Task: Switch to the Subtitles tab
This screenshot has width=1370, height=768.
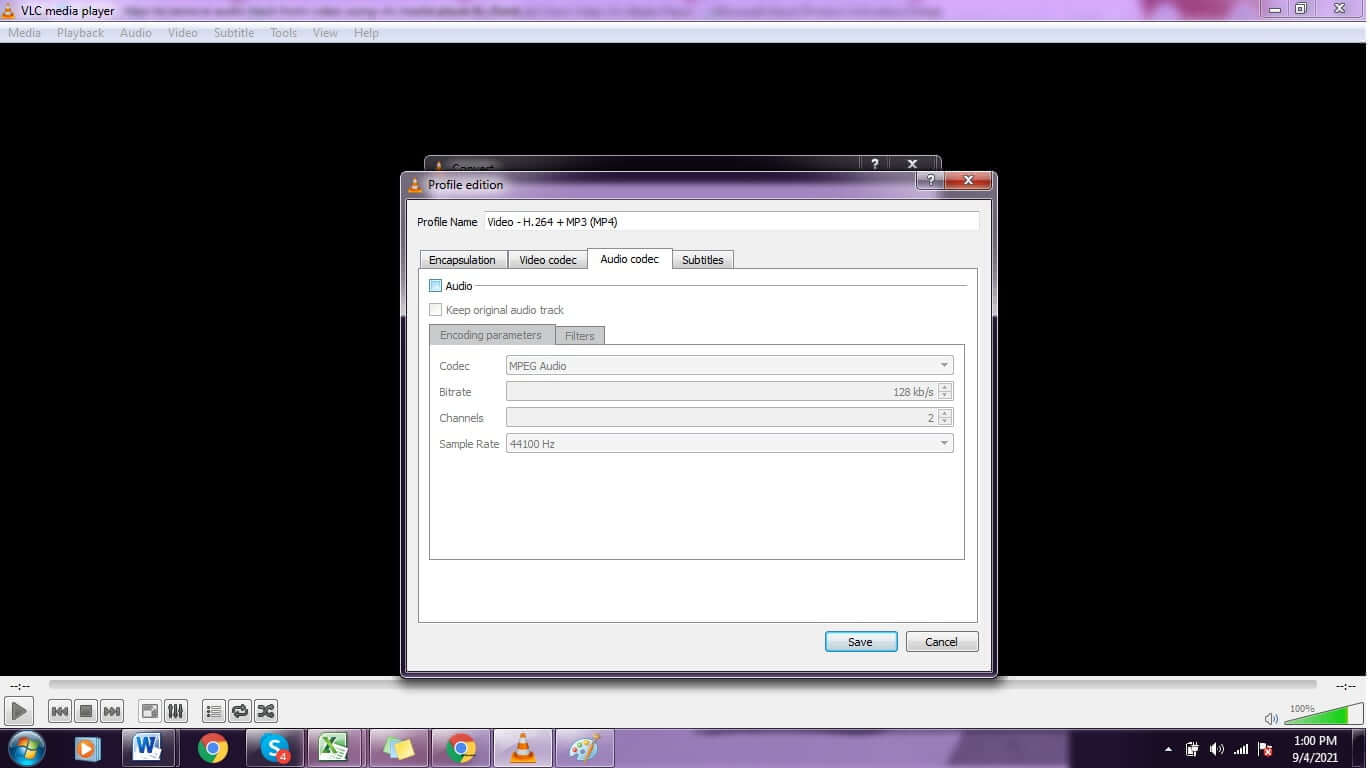Action: [x=703, y=260]
